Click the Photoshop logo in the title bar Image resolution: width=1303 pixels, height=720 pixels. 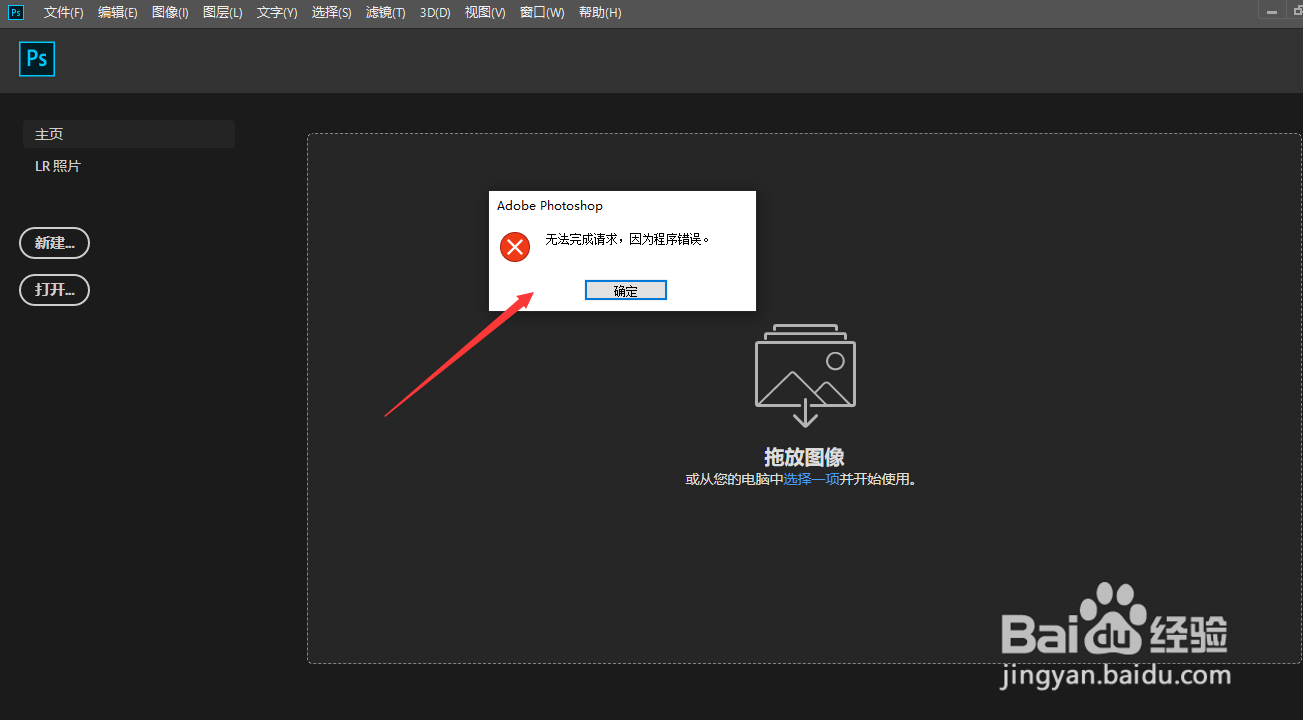16,12
